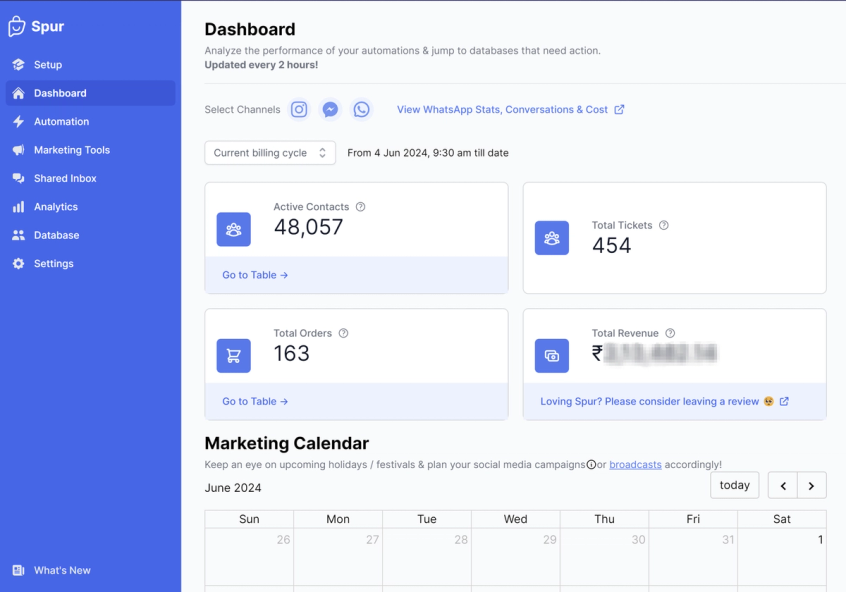Screen dimensions: 846x592
Task: Open Analytics from the sidebar
Action: (90, 207)
